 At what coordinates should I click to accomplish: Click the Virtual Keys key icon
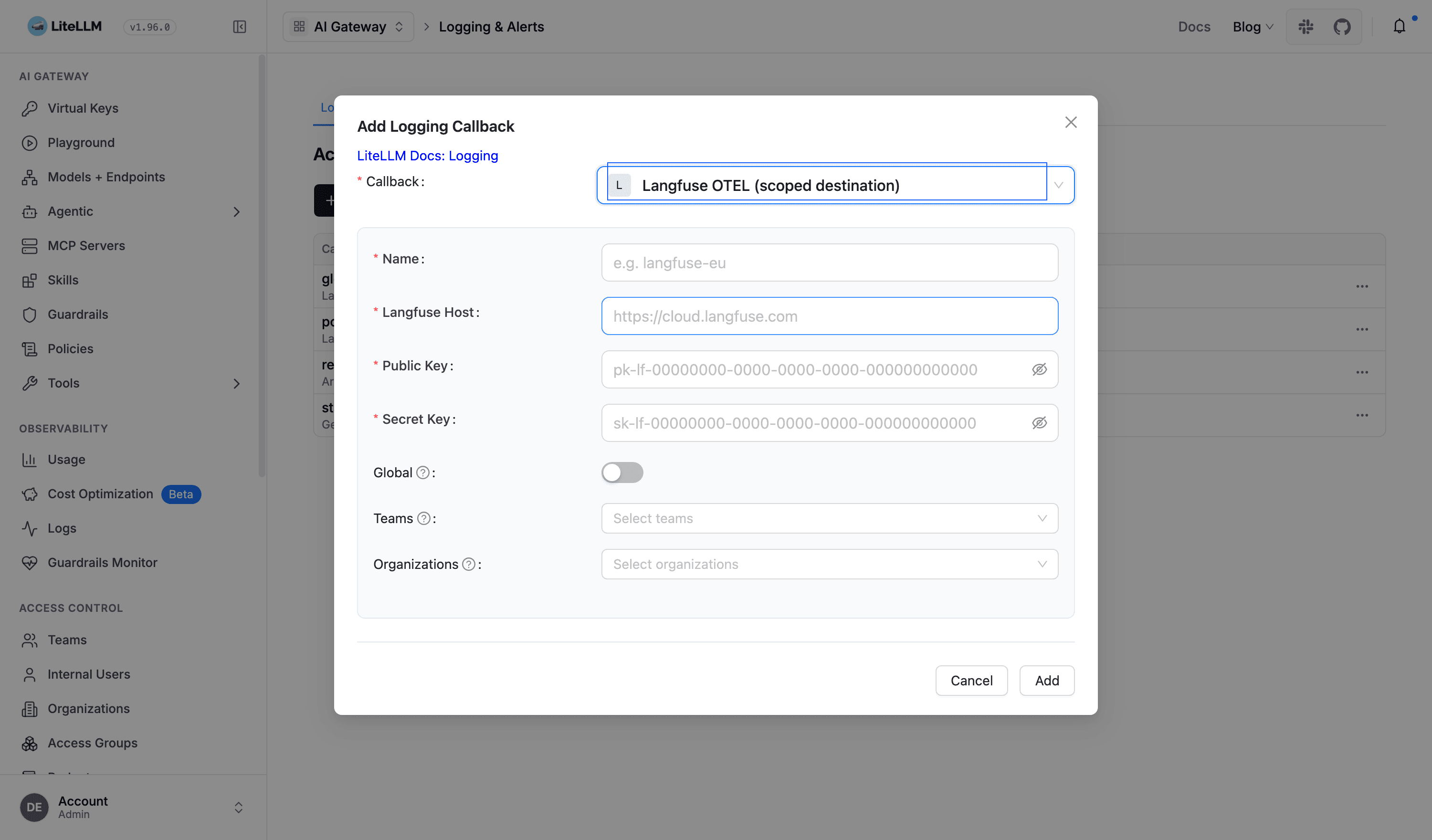(30, 108)
